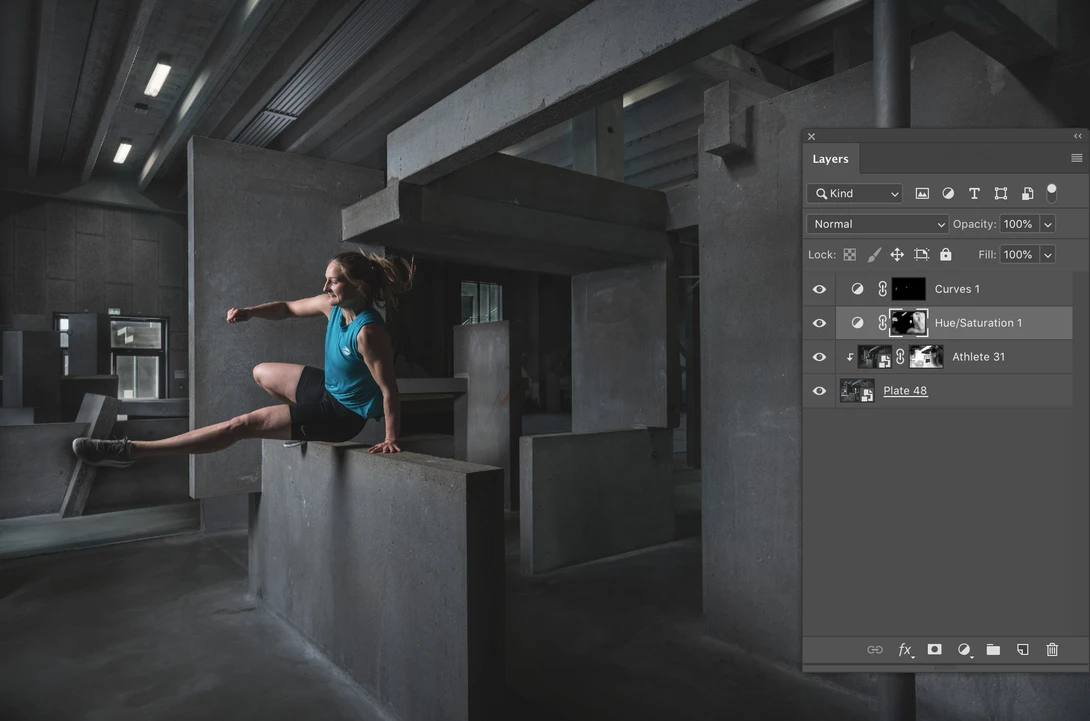The width and height of the screenshot is (1090, 721).
Task: Click the lock all padlock icon
Action: [945, 254]
